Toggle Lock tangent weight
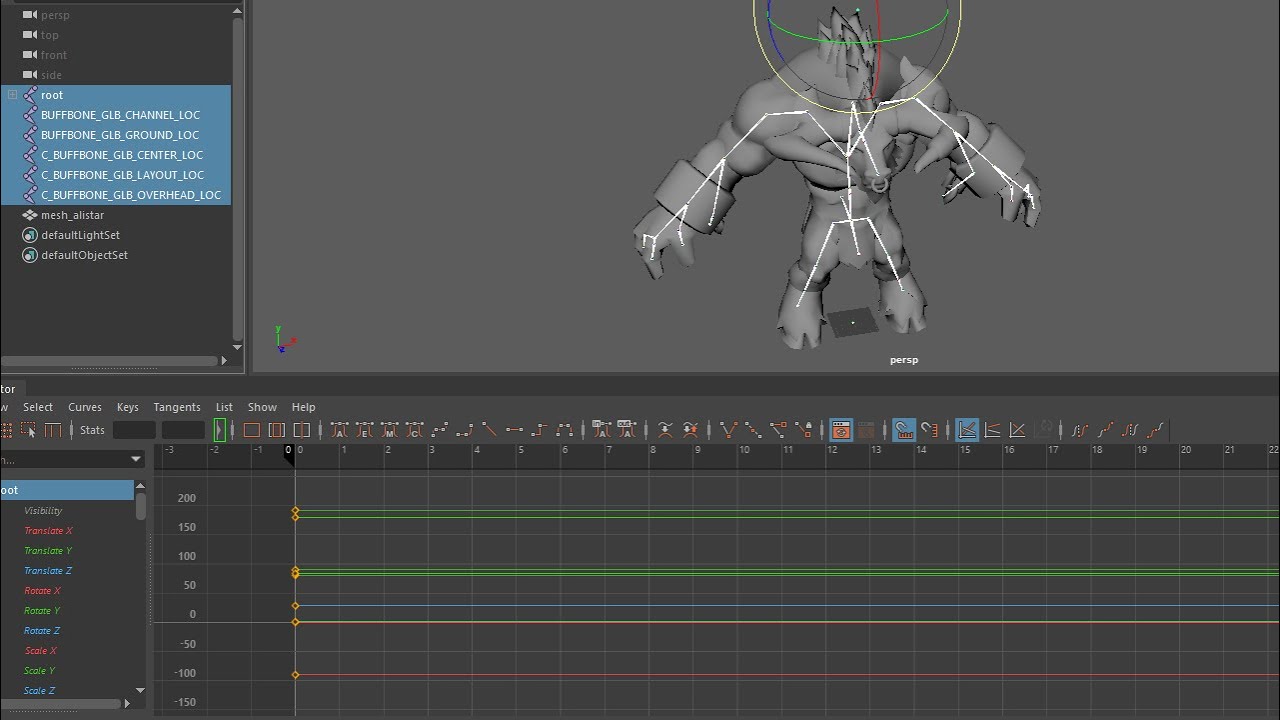This screenshot has height=720, width=1280. tap(803, 430)
